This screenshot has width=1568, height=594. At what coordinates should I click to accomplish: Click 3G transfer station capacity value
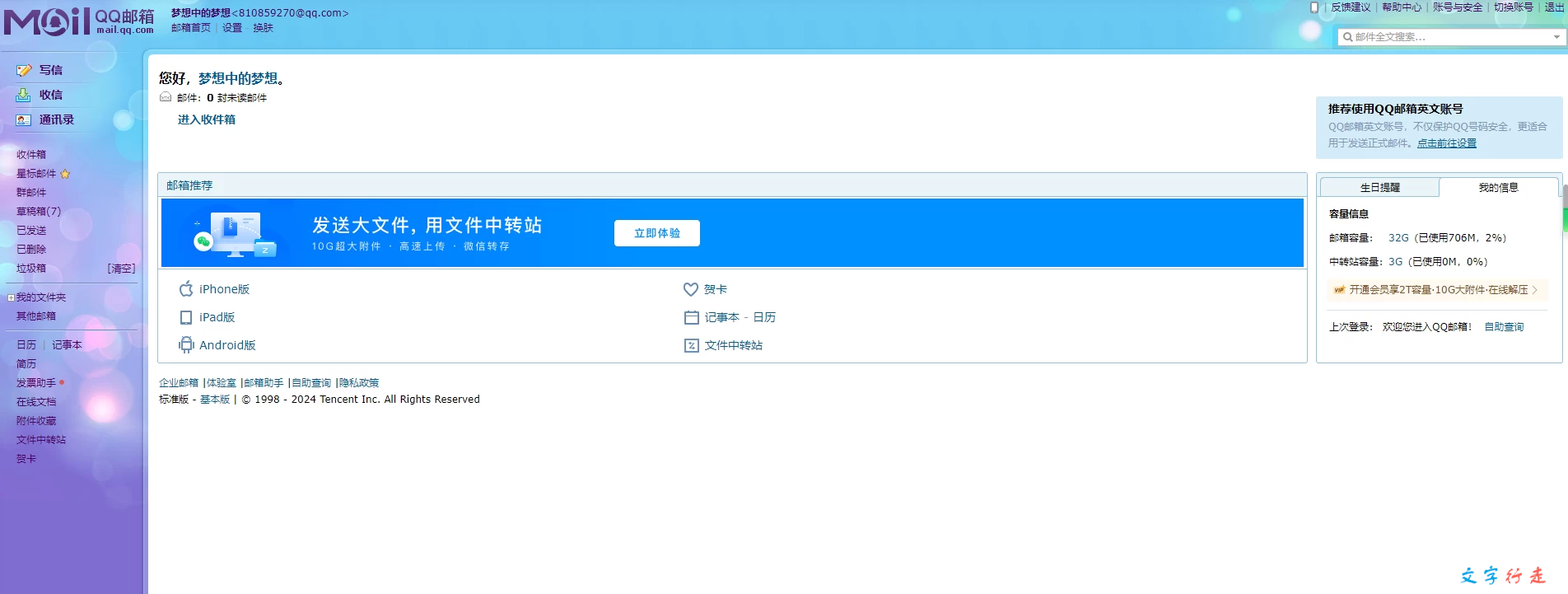tap(1395, 262)
